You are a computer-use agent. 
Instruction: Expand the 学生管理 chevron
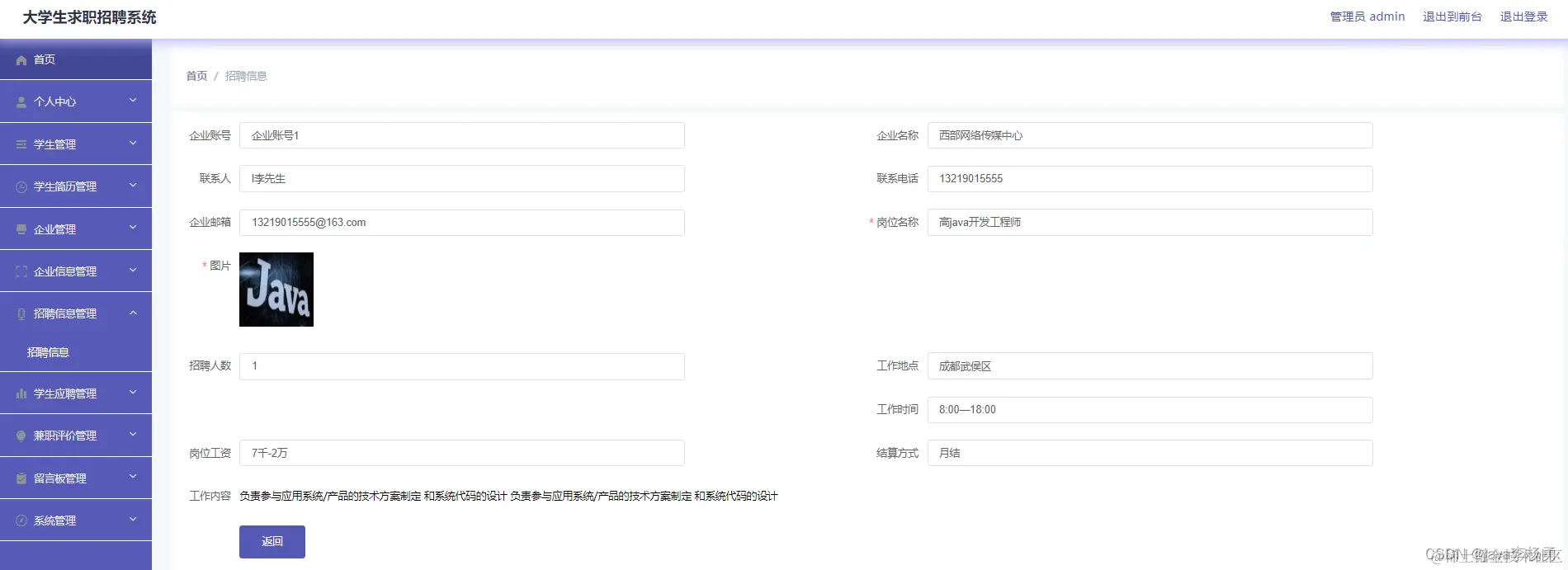pos(133,144)
